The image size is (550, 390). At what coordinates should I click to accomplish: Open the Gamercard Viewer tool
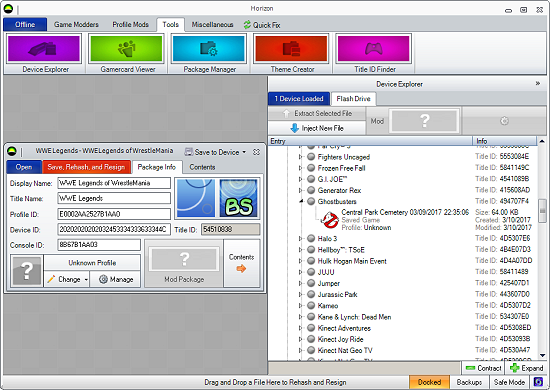(x=126, y=53)
